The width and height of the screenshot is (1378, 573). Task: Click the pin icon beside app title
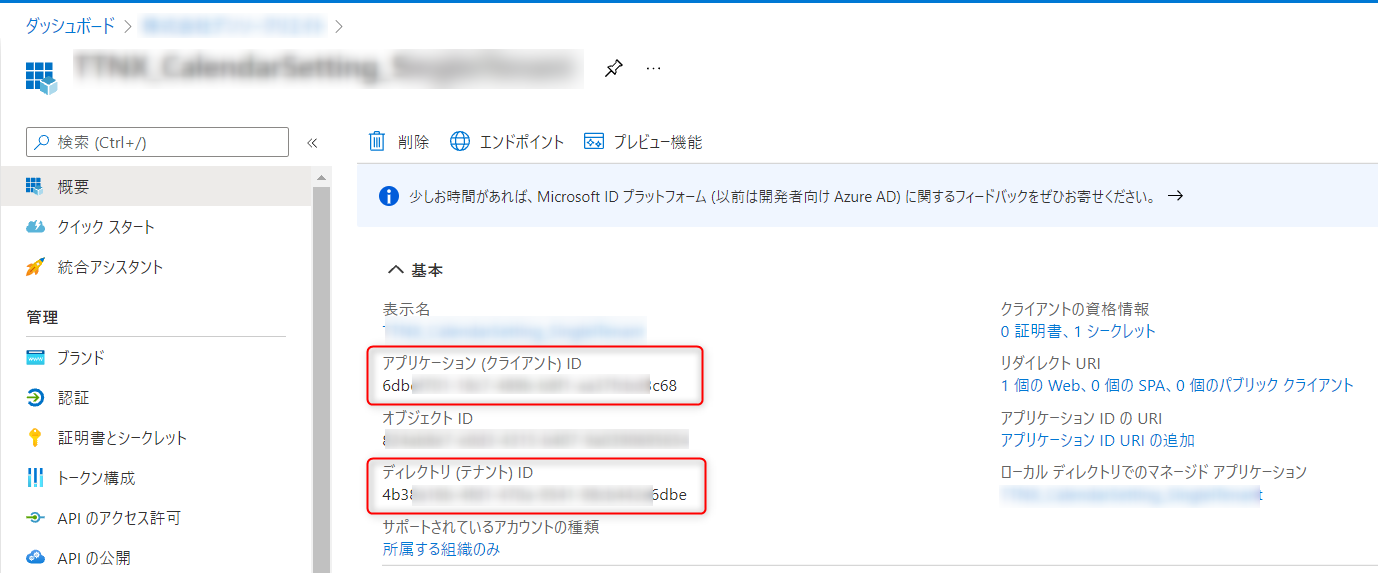[x=614, y=68]
